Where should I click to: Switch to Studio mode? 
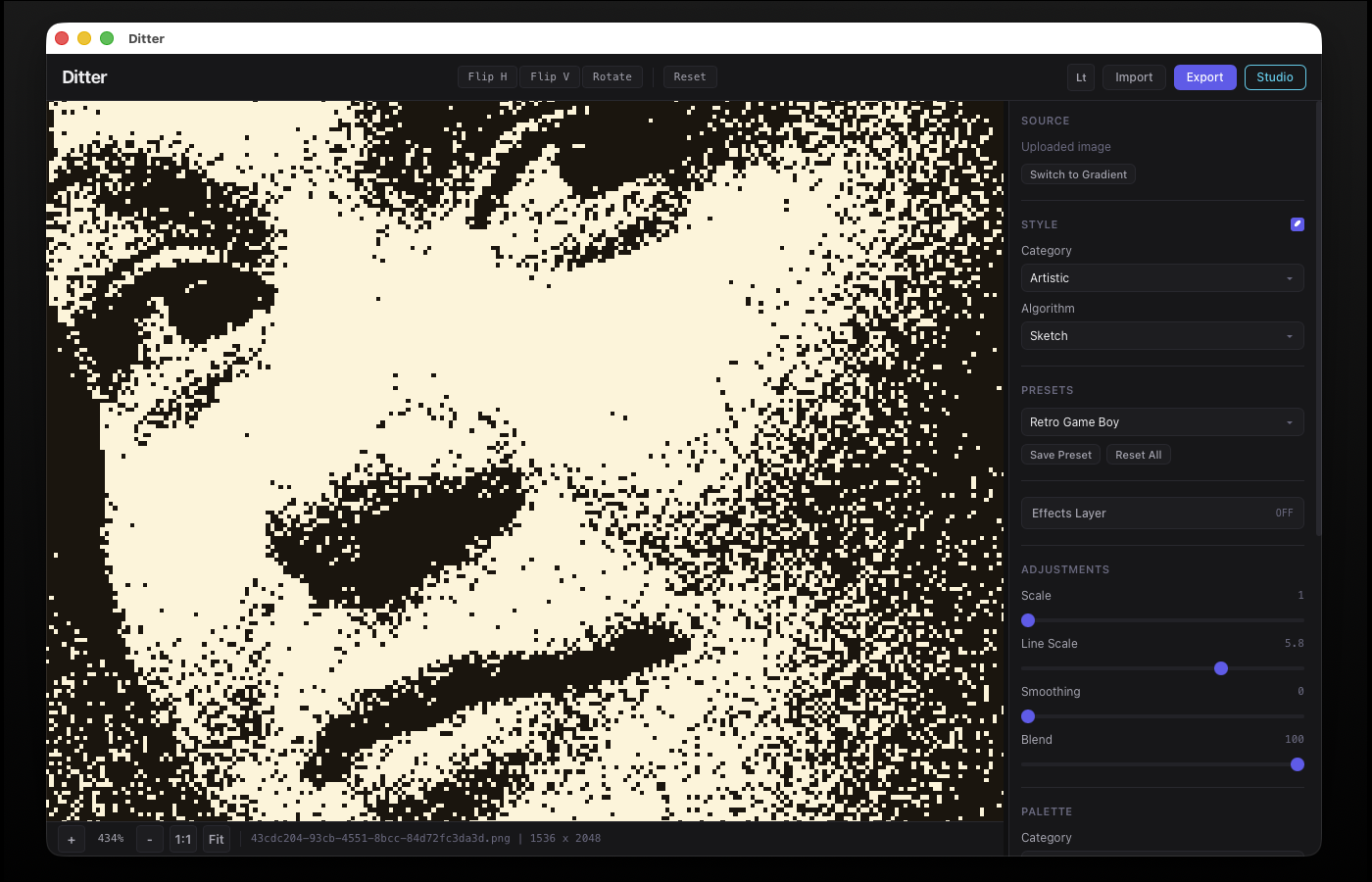pos(1275,77)
